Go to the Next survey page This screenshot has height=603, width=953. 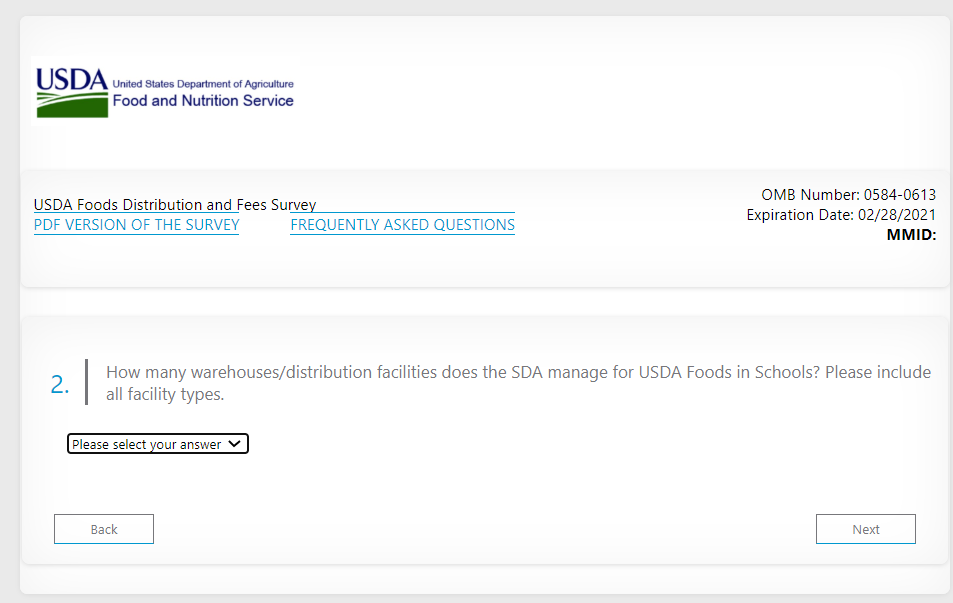865,529
